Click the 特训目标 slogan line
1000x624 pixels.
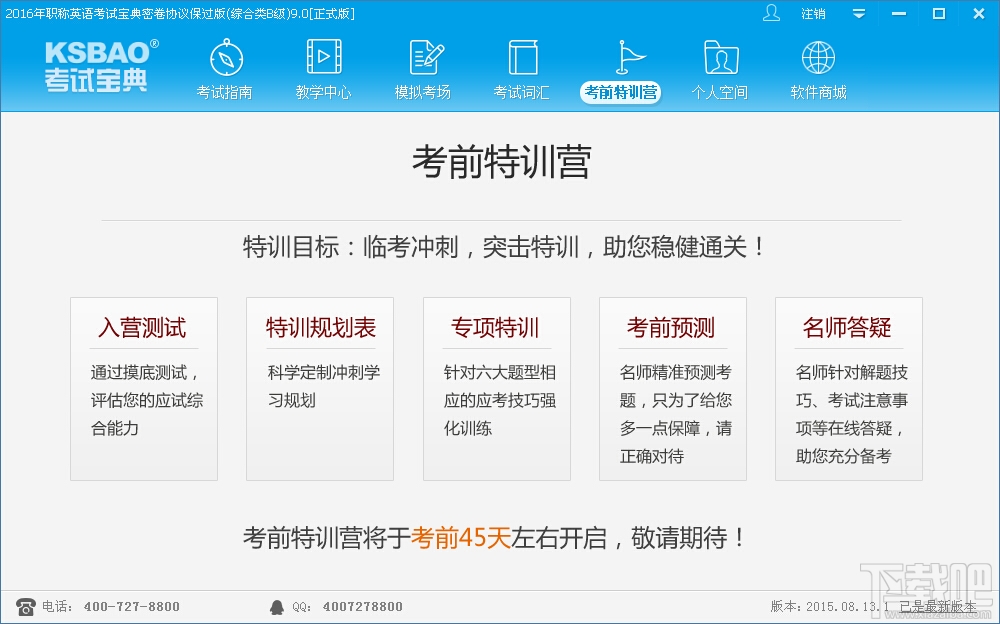pyautogui.click(x=503, y=247)
